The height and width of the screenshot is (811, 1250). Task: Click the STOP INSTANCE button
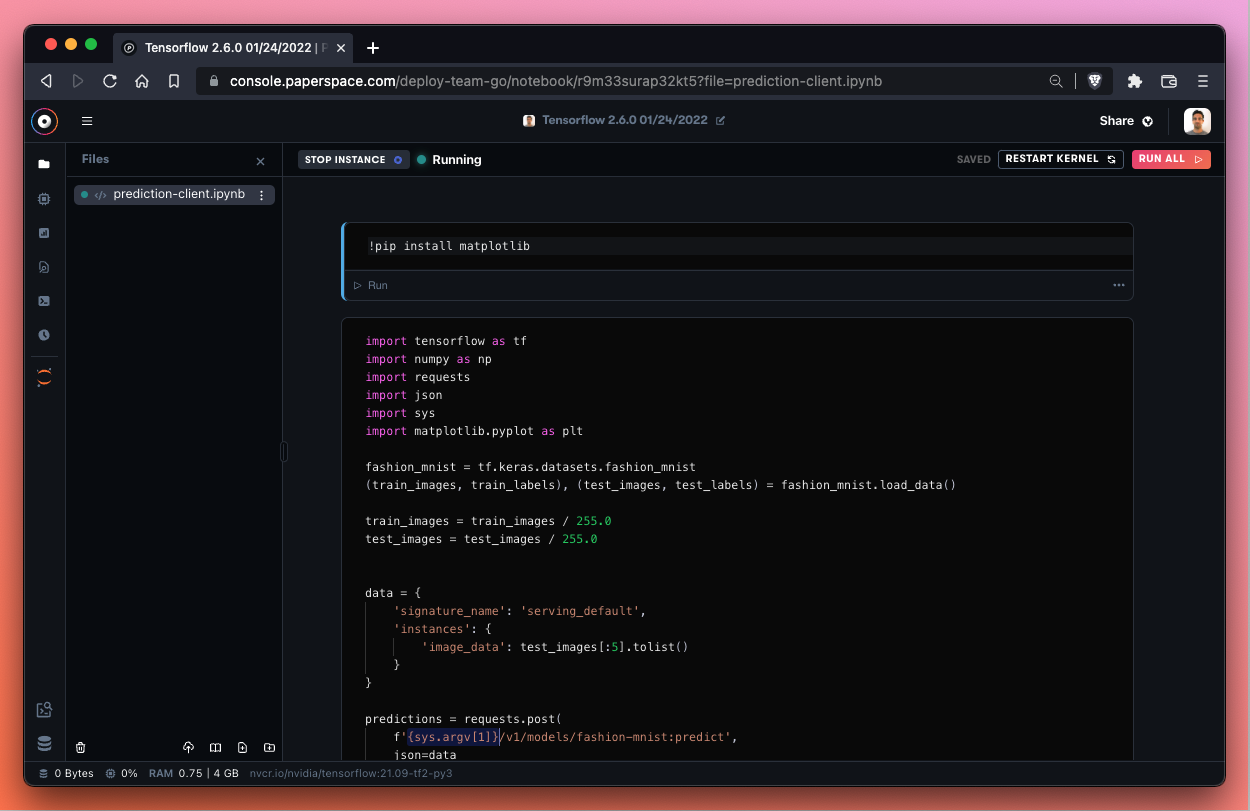[x=354, y=159]
